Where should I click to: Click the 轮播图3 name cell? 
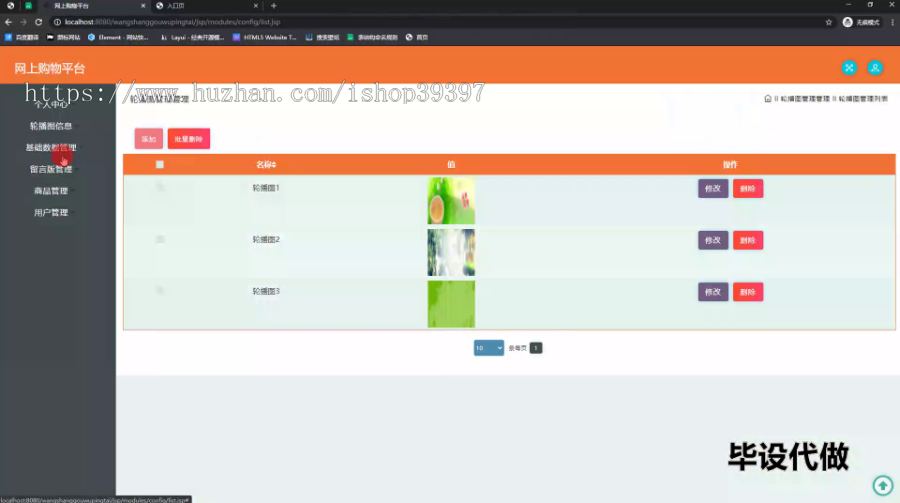coord(266,291)
